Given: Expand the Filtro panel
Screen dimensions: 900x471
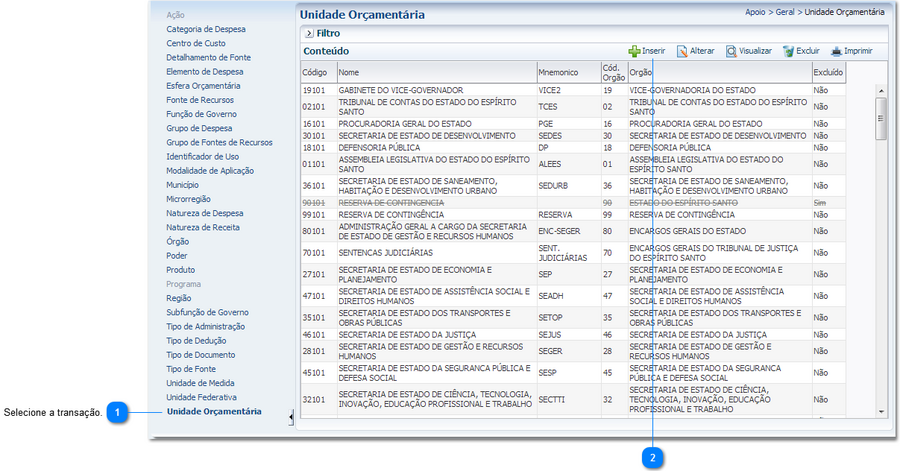Looking at the screenshot, I should (x=309, y=33).
